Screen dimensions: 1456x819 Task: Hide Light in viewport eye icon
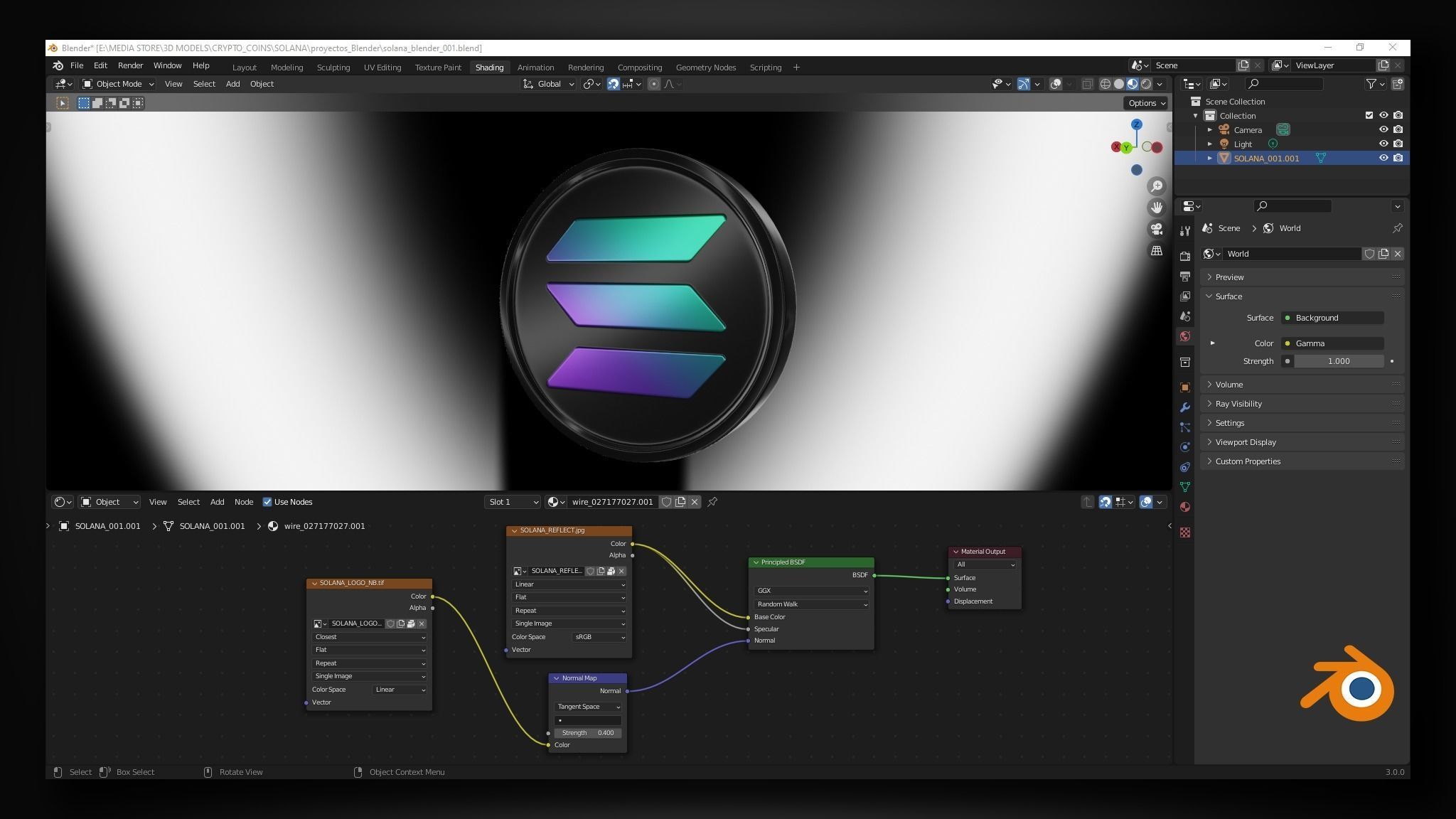pyautogui.click(x=1383, y=144)
